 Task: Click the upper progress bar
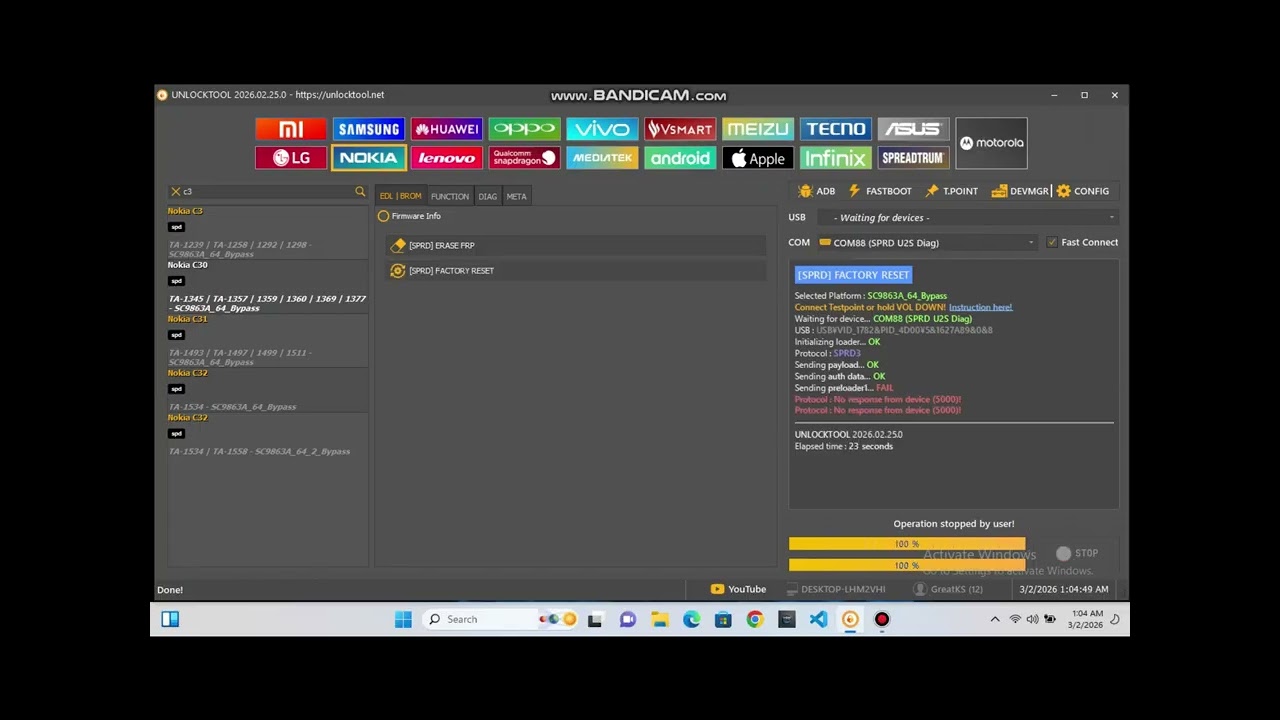coord(907,544)
